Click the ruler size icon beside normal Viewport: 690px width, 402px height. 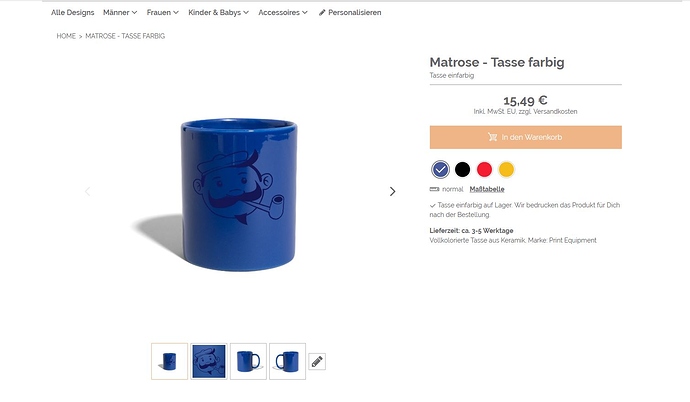click(x=434, y=188)
